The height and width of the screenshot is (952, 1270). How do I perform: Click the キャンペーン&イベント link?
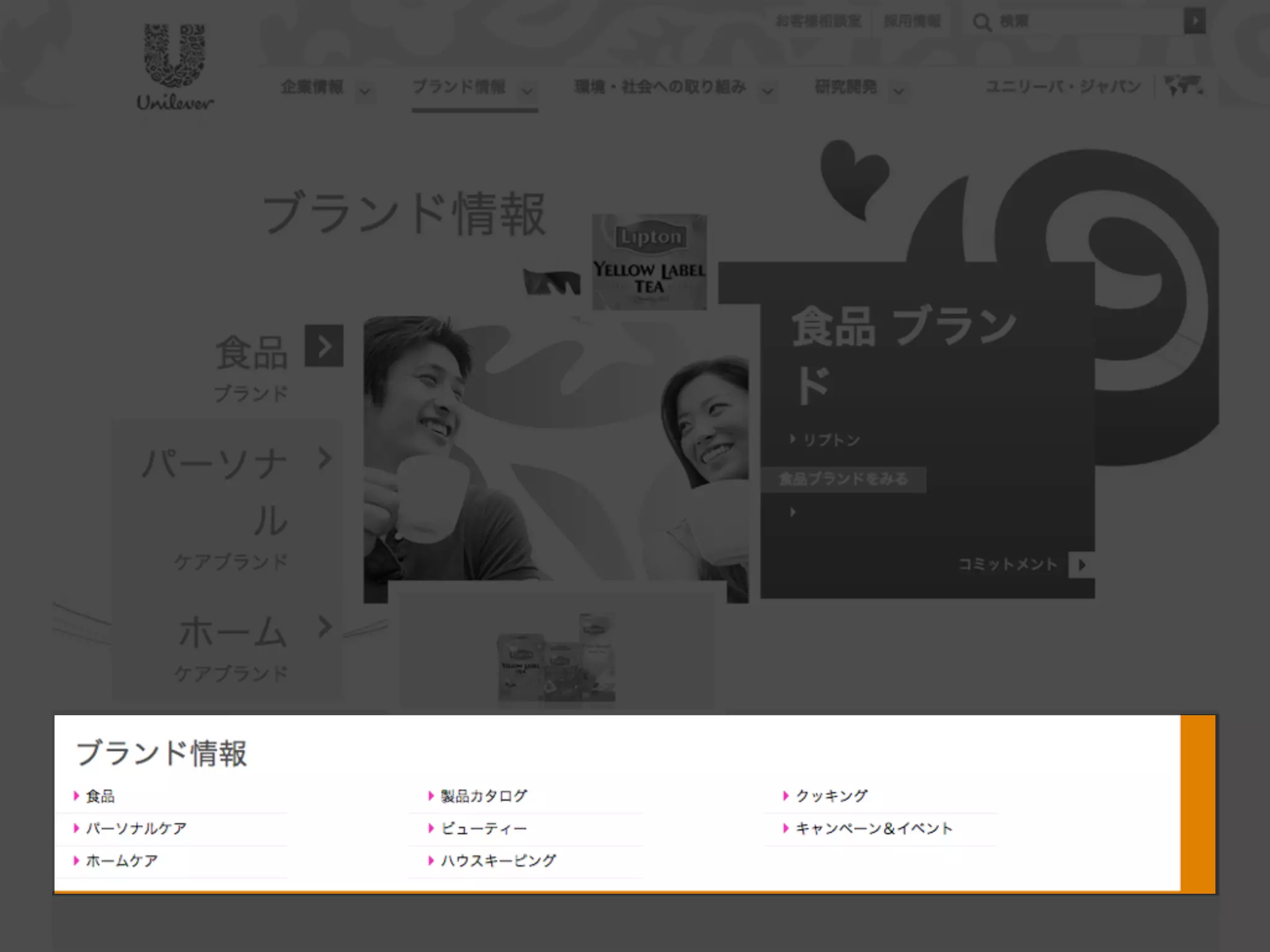(874, 828)
